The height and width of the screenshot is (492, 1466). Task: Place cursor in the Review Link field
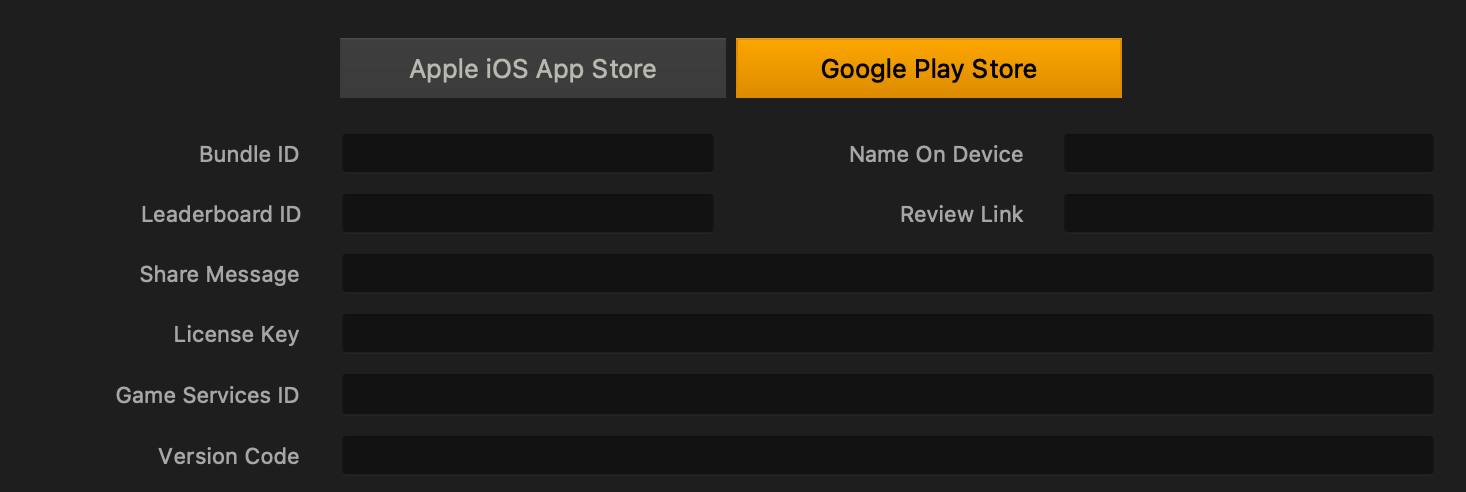tap(1249, 214)
